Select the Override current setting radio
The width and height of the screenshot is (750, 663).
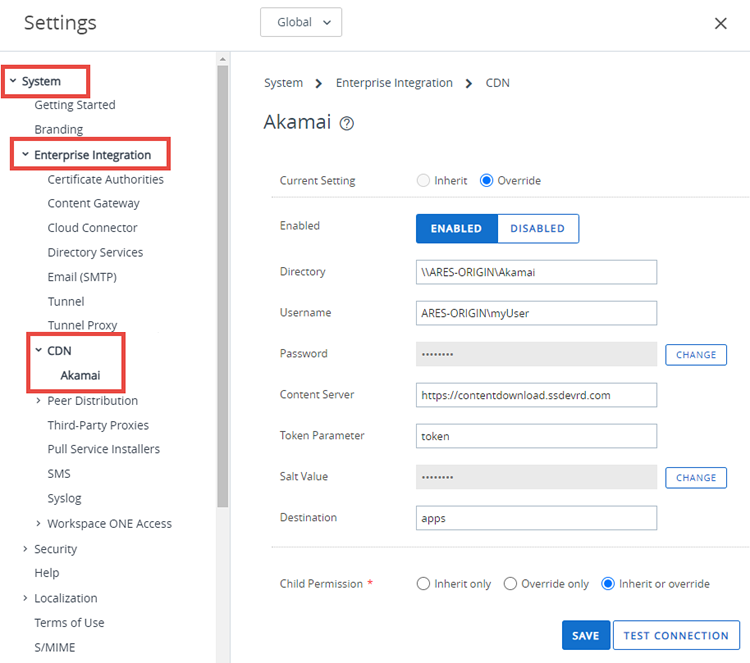[486, 180]
